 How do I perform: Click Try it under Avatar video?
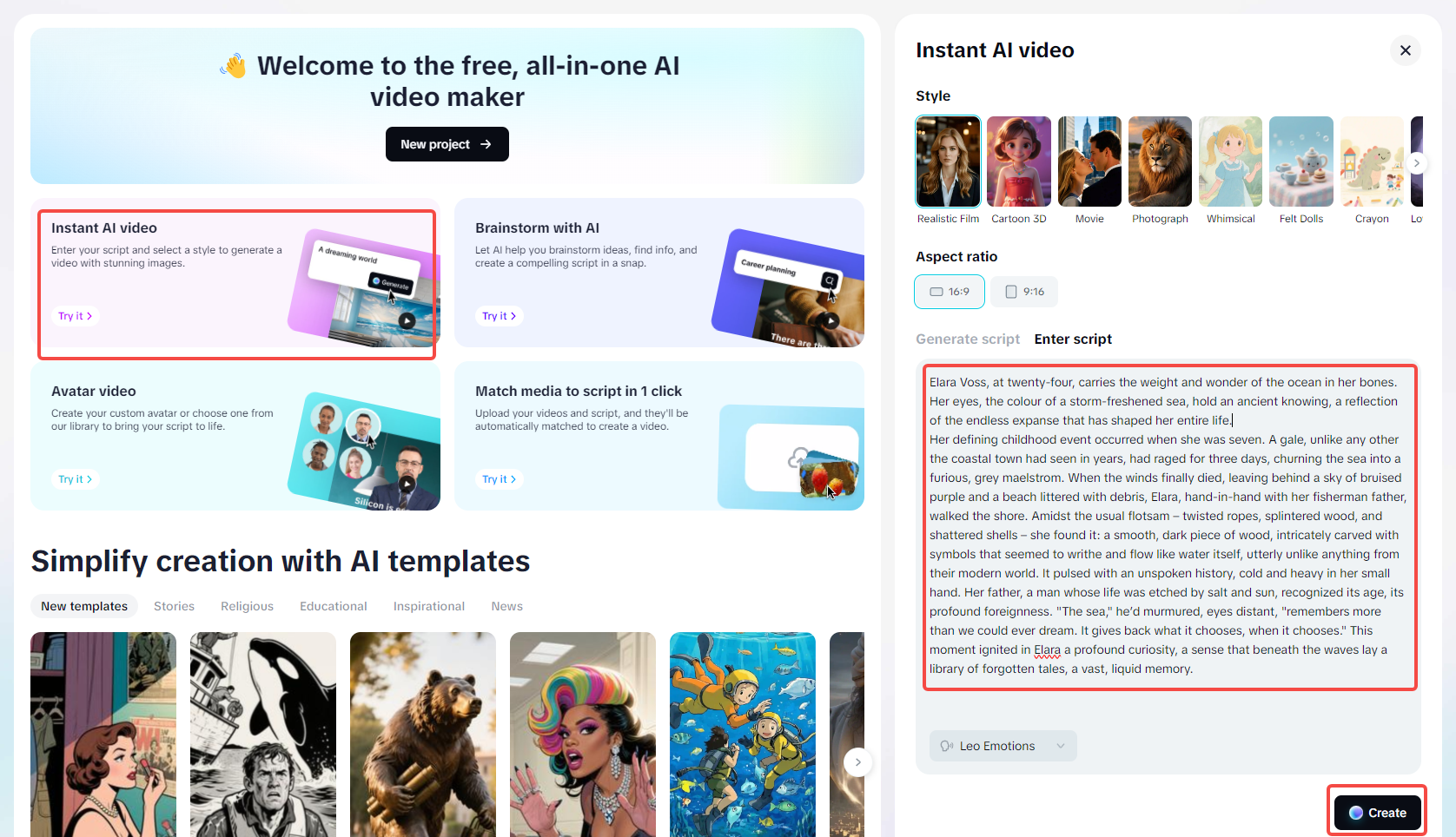76,479
